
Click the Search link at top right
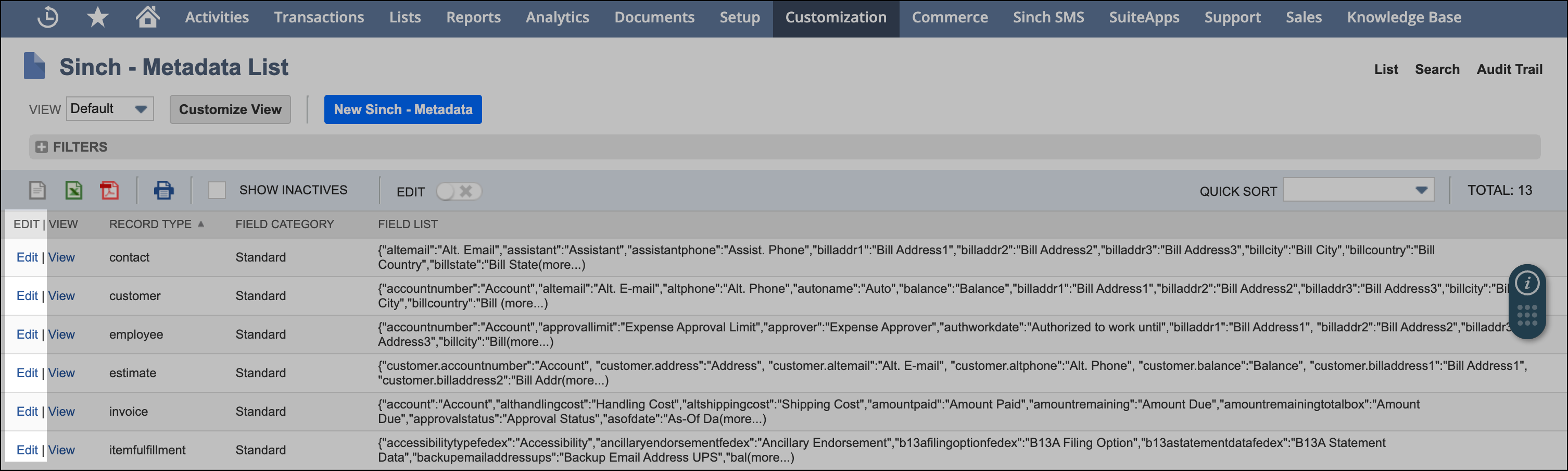pyautogui.click(x=1437, y=69)
